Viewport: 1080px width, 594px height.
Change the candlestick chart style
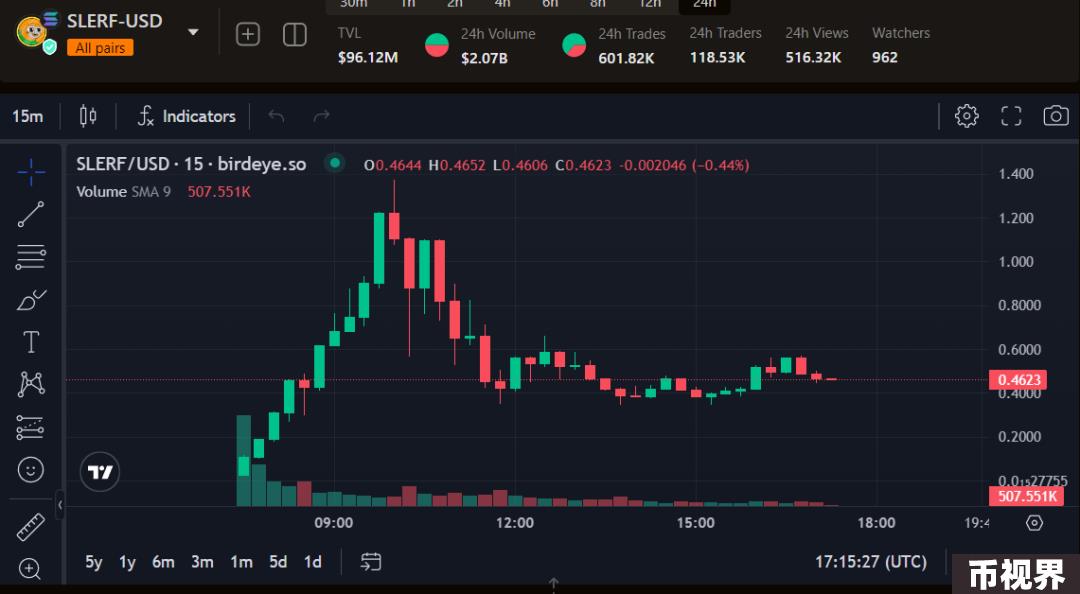pyautogui.click(x=88, y=116)
